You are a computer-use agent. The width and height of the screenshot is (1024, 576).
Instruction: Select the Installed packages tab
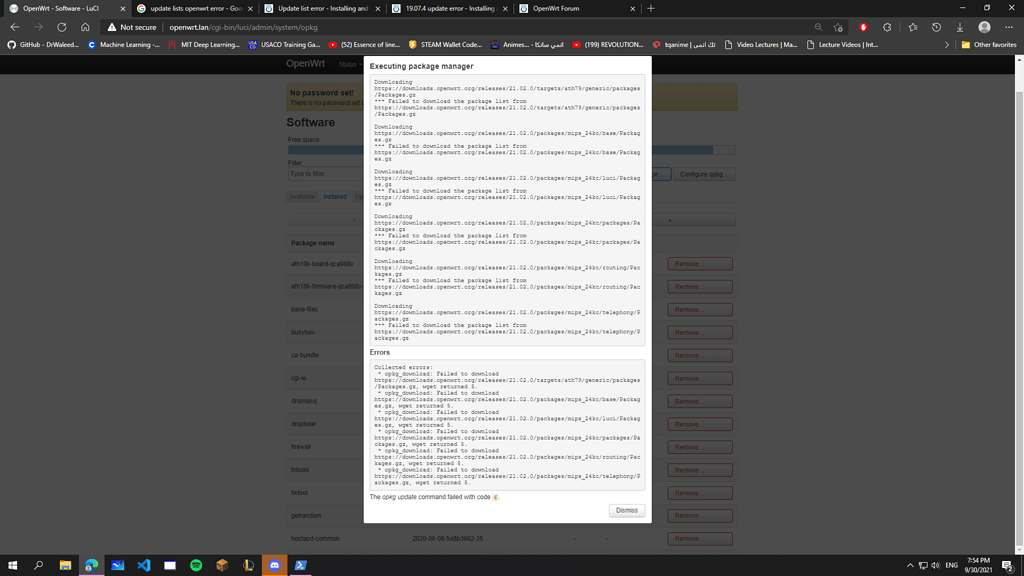point(334,197)
